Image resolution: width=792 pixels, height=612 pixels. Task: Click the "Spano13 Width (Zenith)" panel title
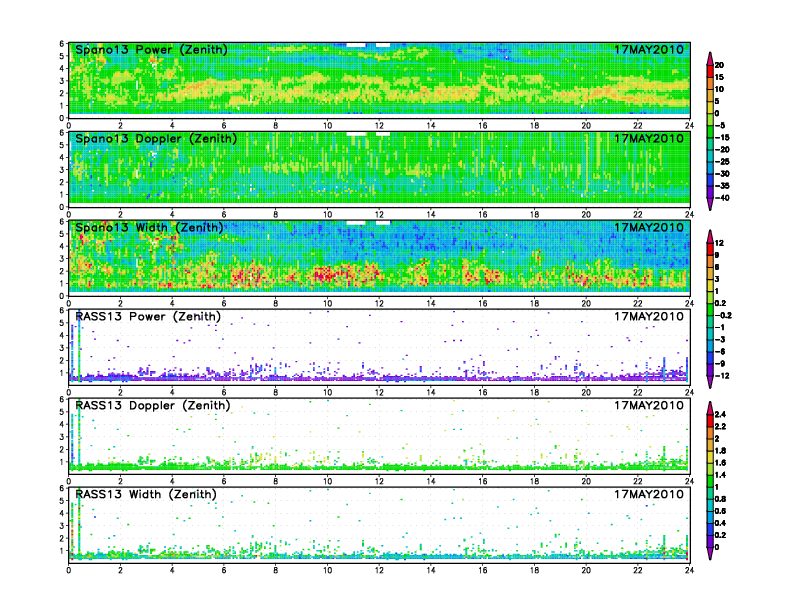click(x=149, y=228)
